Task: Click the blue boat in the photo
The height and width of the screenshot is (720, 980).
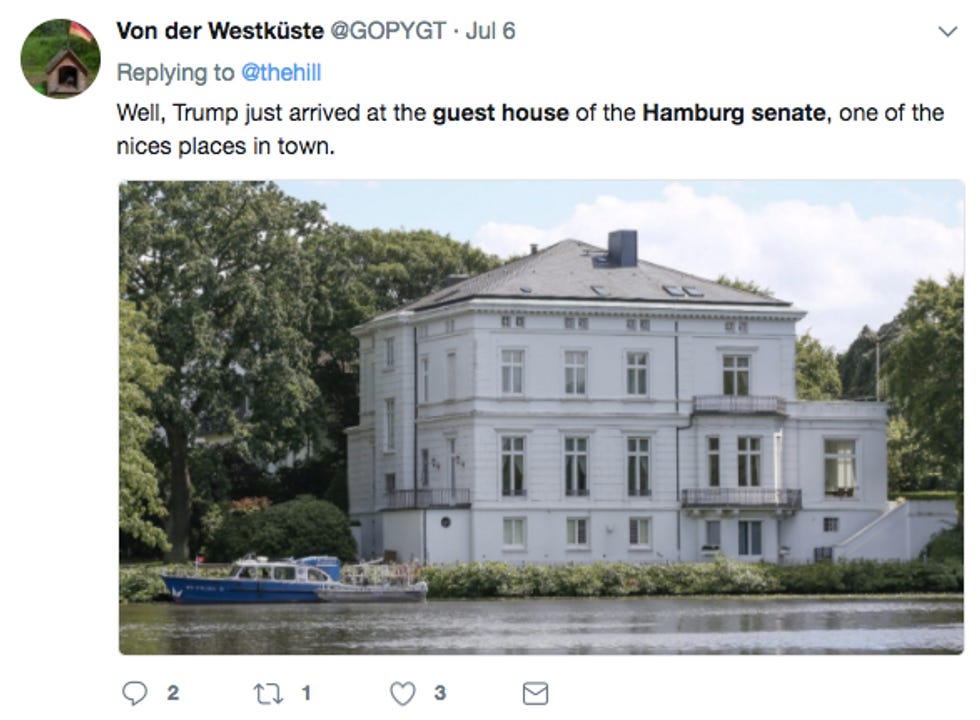Action: point(252,579)
